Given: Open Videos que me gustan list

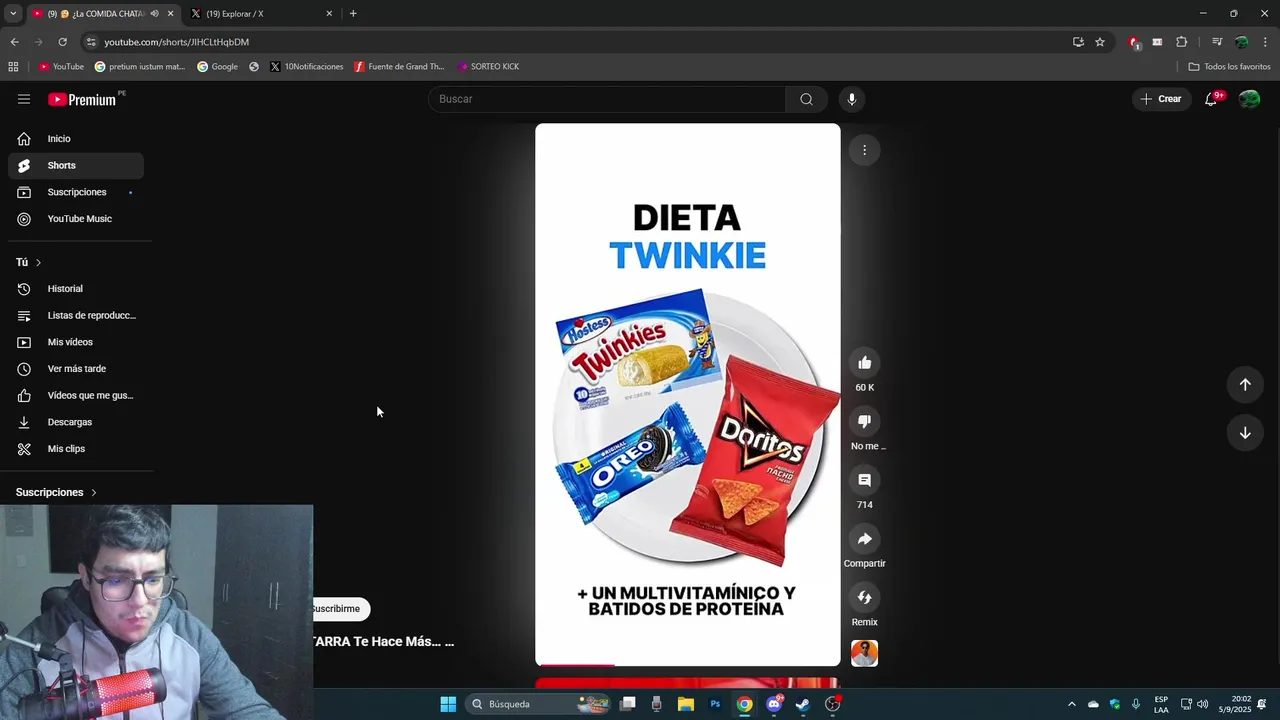Looking at the screenshot, I should click(76, 395).
